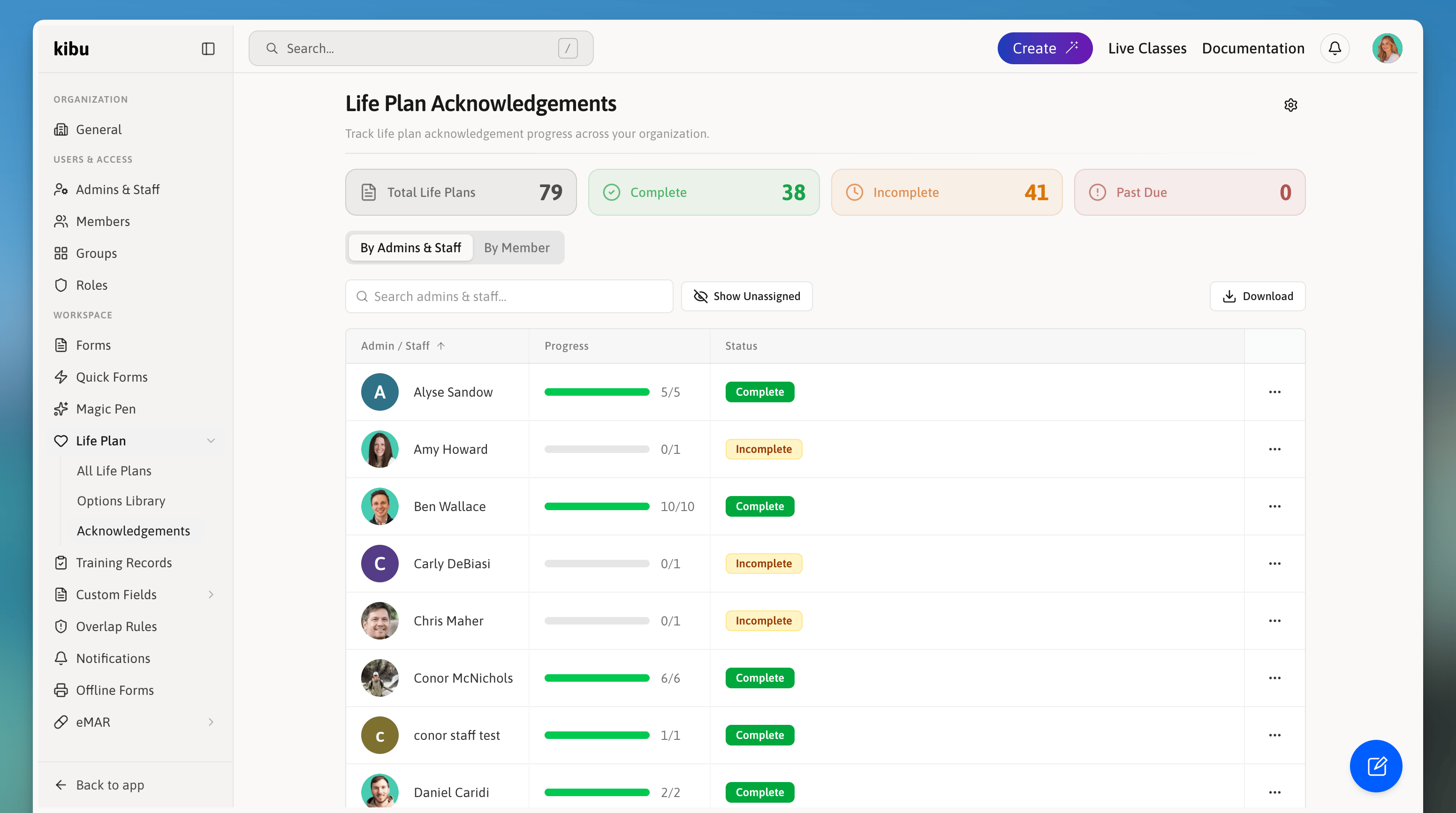Focus the Search admins & staff field

[x=509, y=296]
